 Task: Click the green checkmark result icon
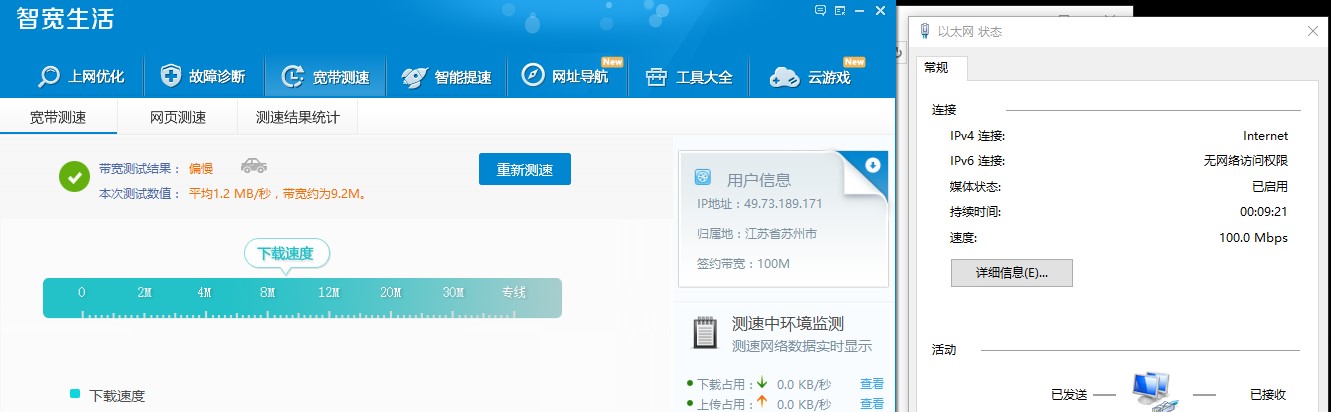[74, 177]
